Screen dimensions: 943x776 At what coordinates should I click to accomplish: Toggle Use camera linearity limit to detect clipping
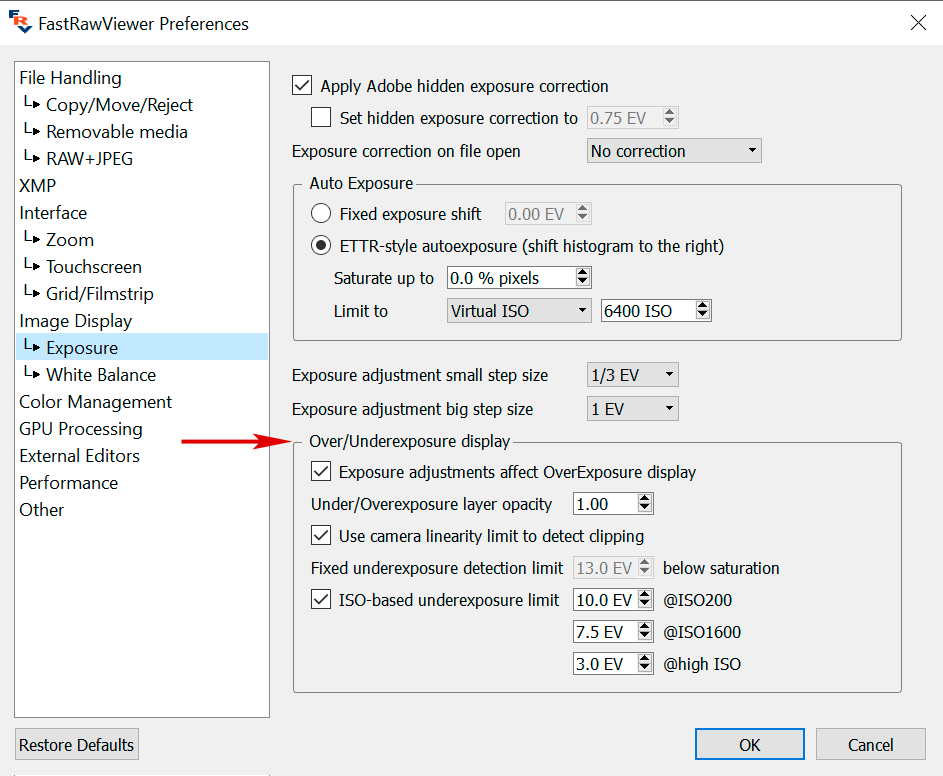(x=321, y=536)
